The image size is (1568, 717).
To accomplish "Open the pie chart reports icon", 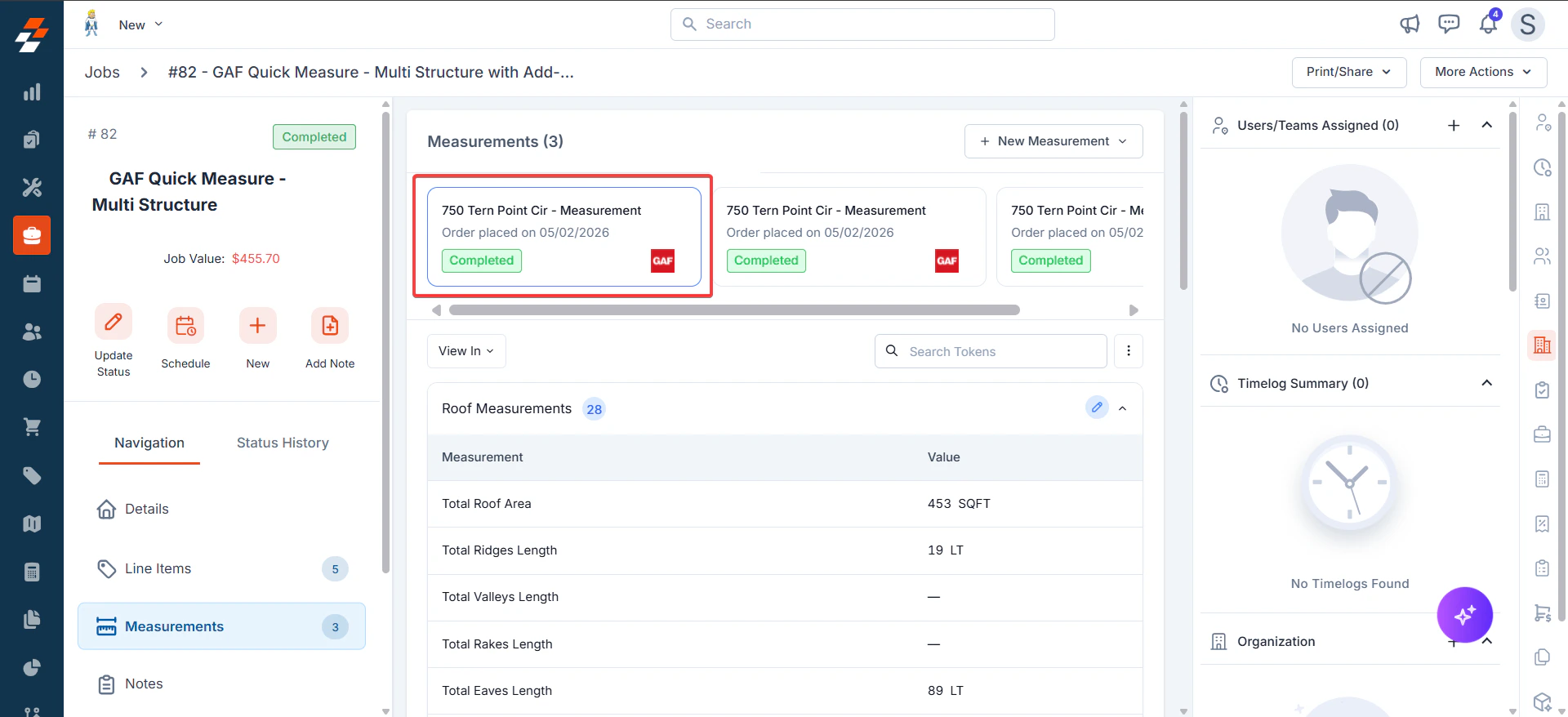I will [x=32, y=667].
